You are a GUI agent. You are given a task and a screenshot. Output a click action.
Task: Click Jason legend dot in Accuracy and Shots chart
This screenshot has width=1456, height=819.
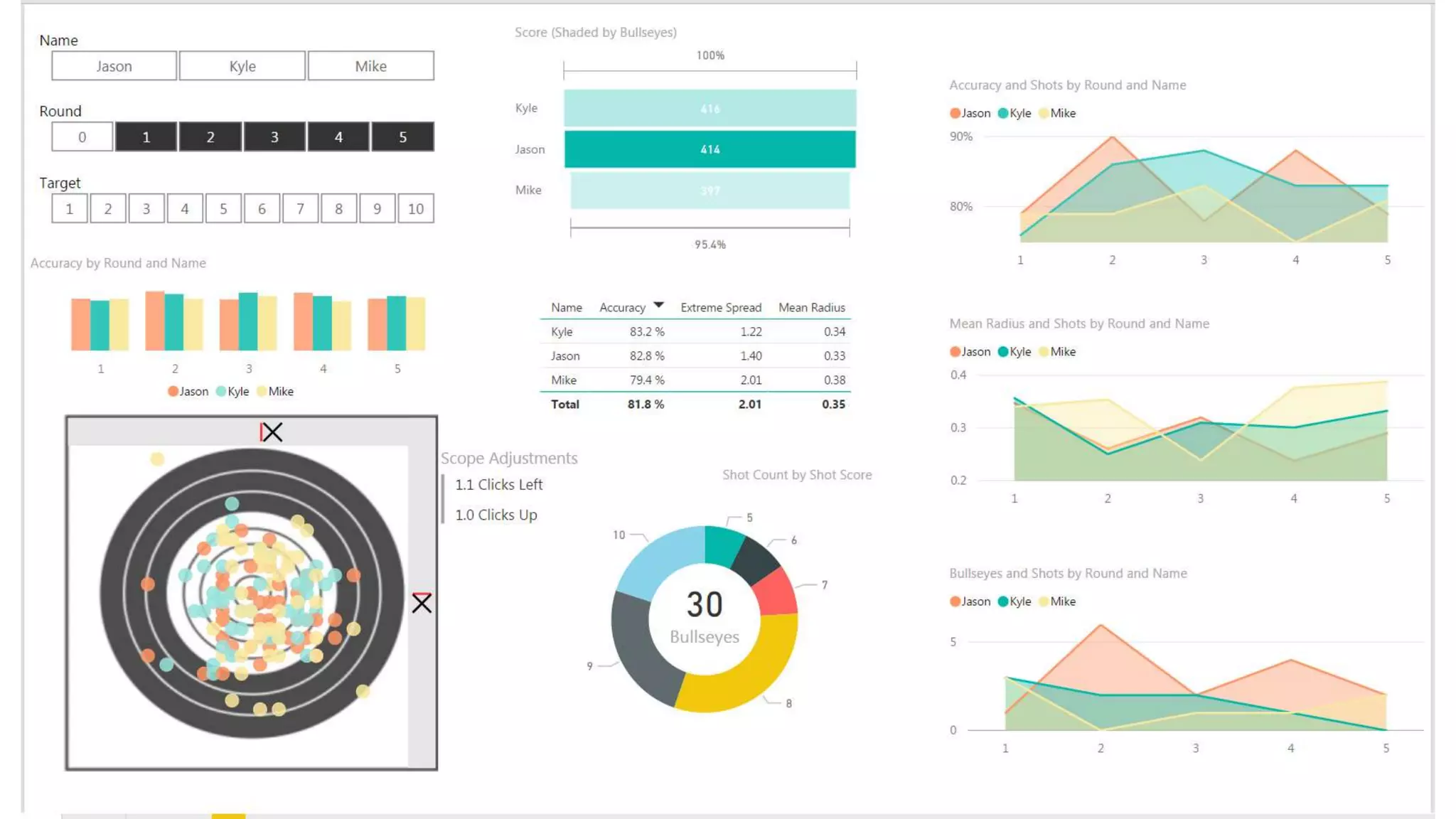click(x=955, y=113)
